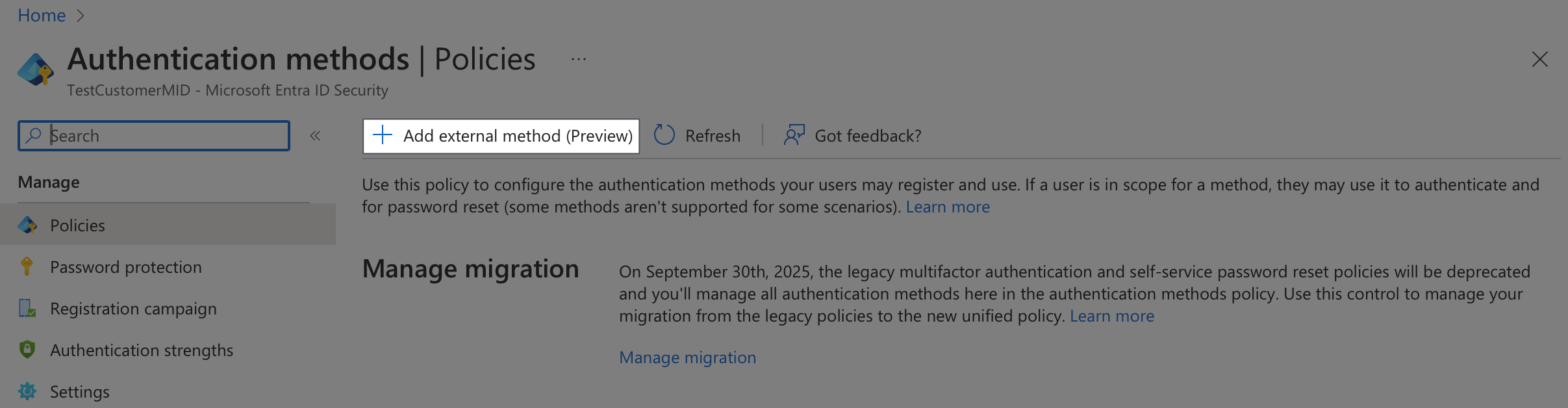The width and height of the screenshot is (1568, 408).
Task: Click the Policies diamond icon in sidebar
Action: [27, 225]
